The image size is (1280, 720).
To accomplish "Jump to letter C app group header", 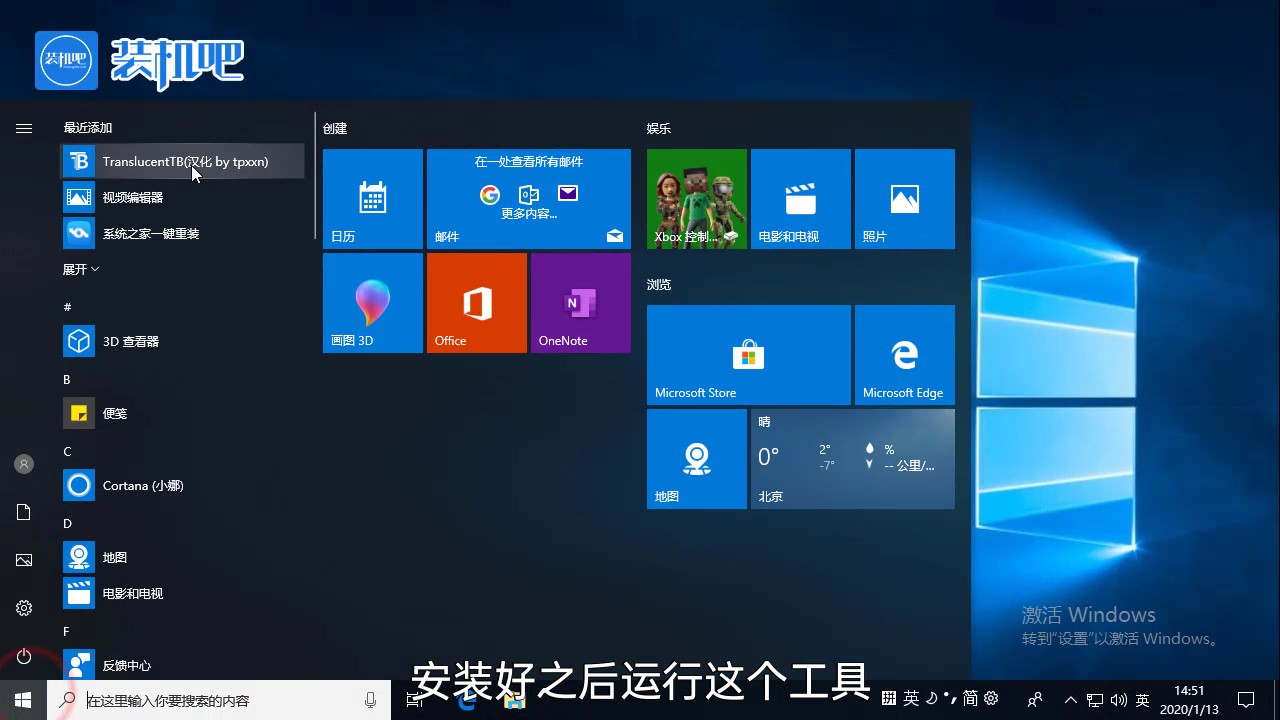I will pos(68,452).
